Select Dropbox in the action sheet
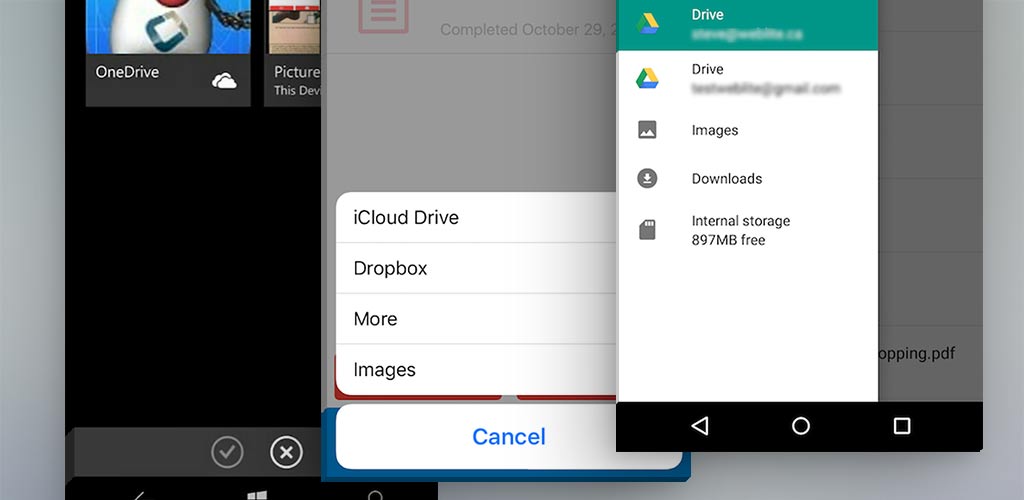 [x=475, y=268]
